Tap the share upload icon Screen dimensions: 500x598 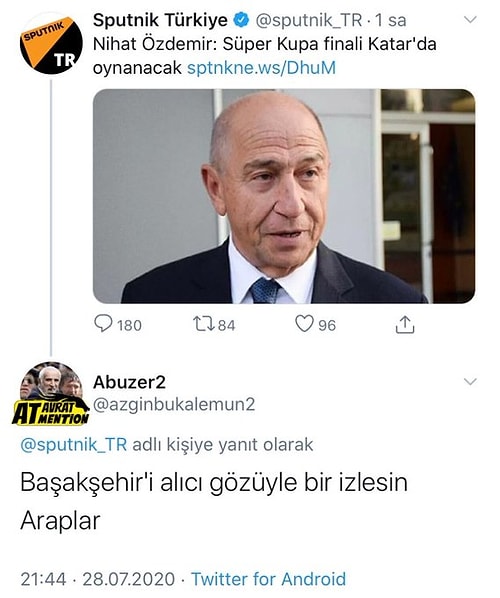point(405,325)
